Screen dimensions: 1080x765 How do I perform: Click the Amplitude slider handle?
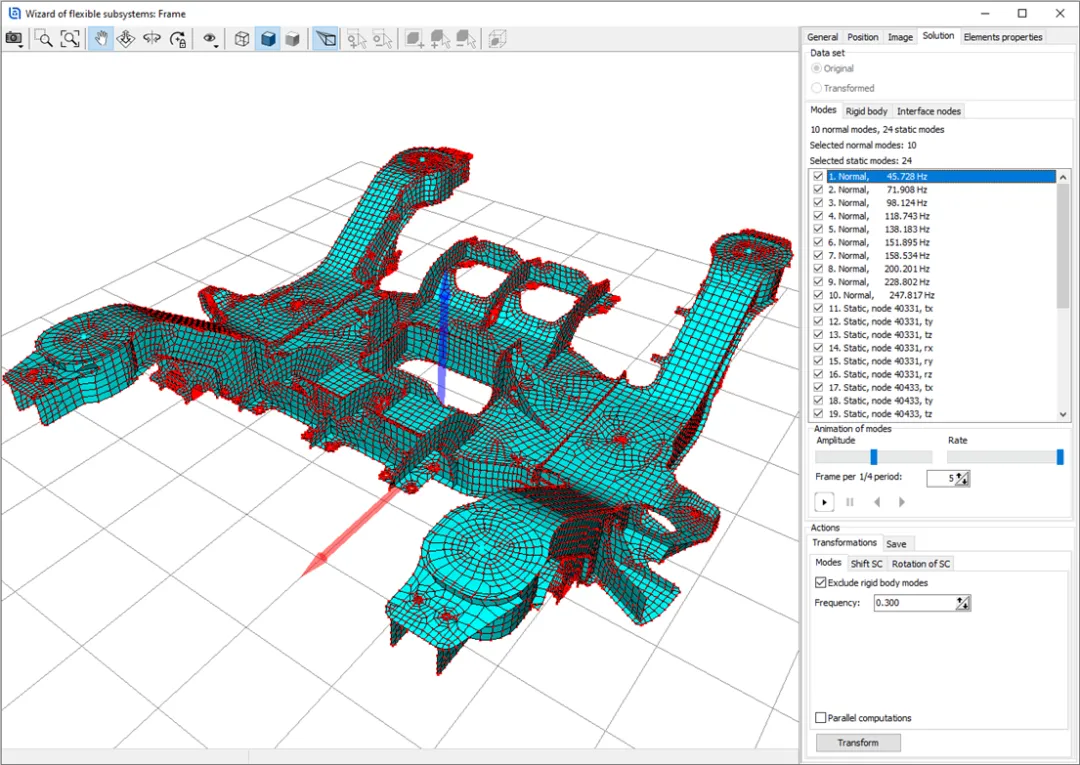[873, 457]
